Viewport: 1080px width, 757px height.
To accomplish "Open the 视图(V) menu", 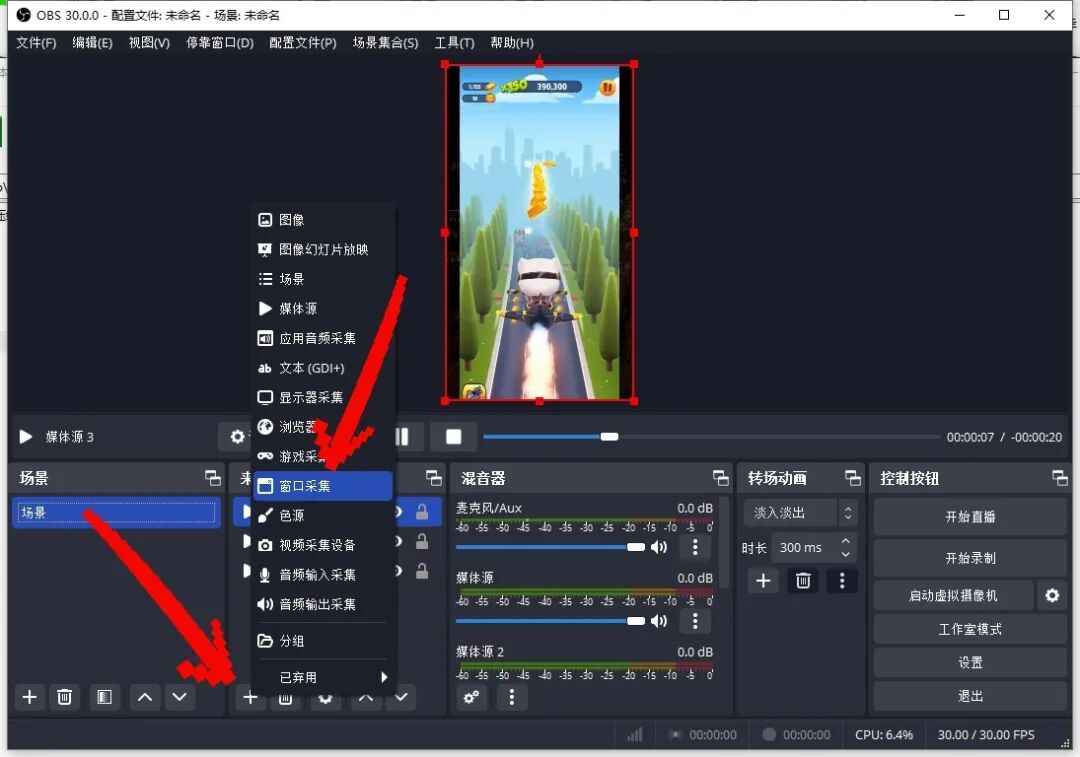I will click(x=149, y=43).
